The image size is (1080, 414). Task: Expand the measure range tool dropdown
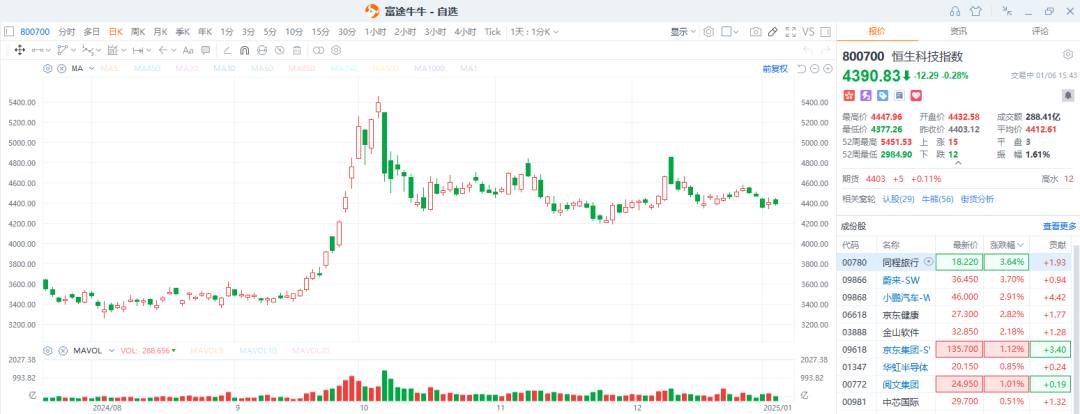tap(149, 50)
